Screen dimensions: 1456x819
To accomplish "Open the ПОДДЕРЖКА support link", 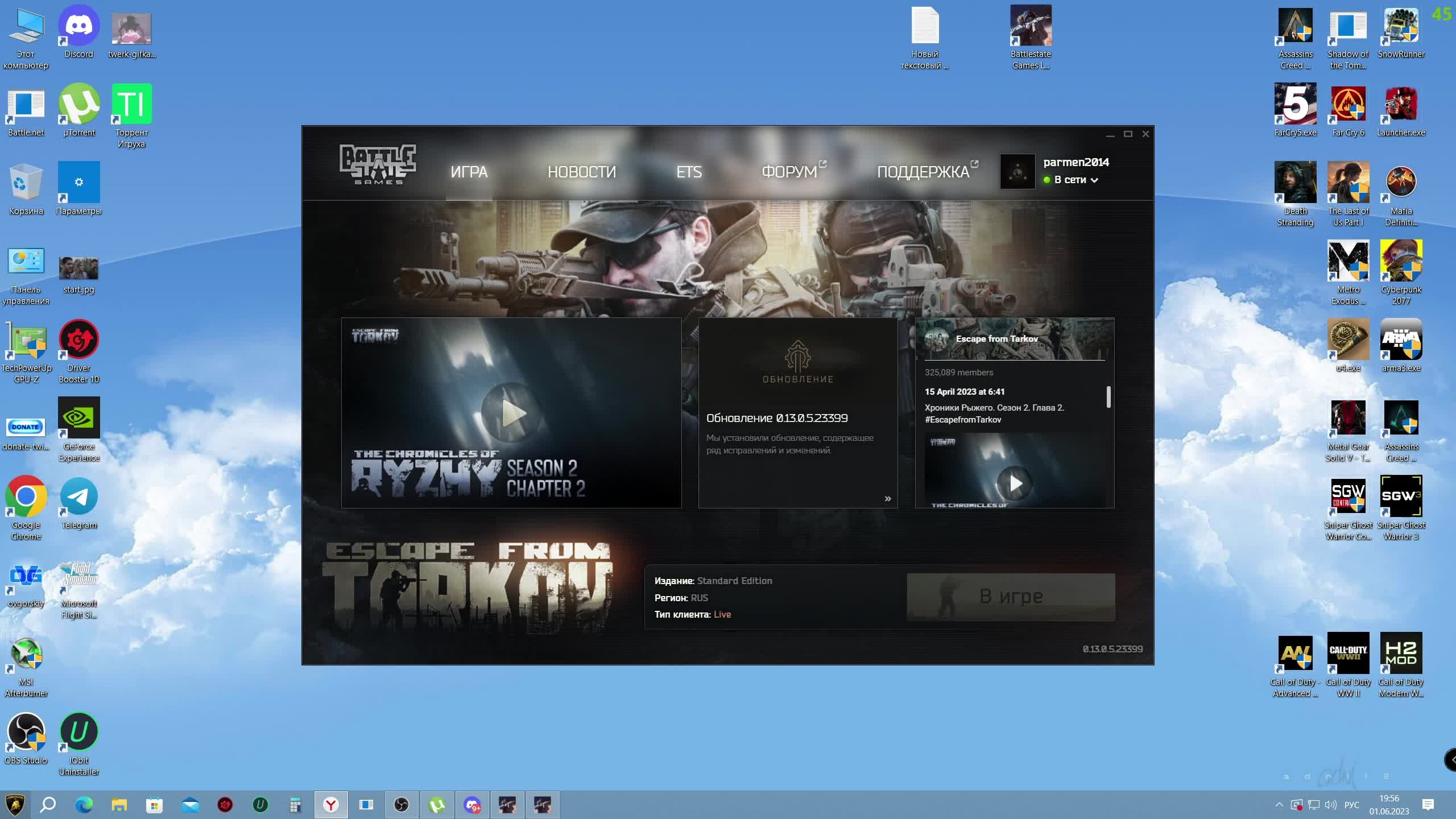I will pos(923,172).
